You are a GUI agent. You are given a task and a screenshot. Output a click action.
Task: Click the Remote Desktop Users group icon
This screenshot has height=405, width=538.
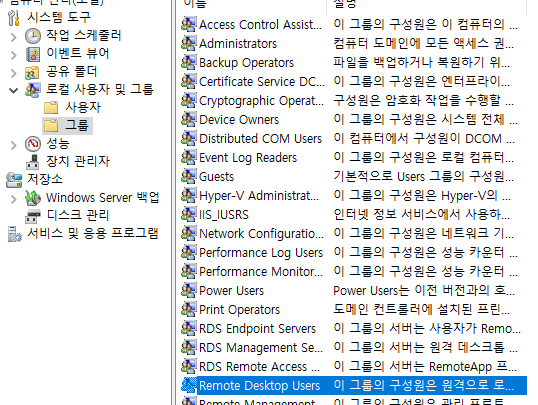click(189, 385)
